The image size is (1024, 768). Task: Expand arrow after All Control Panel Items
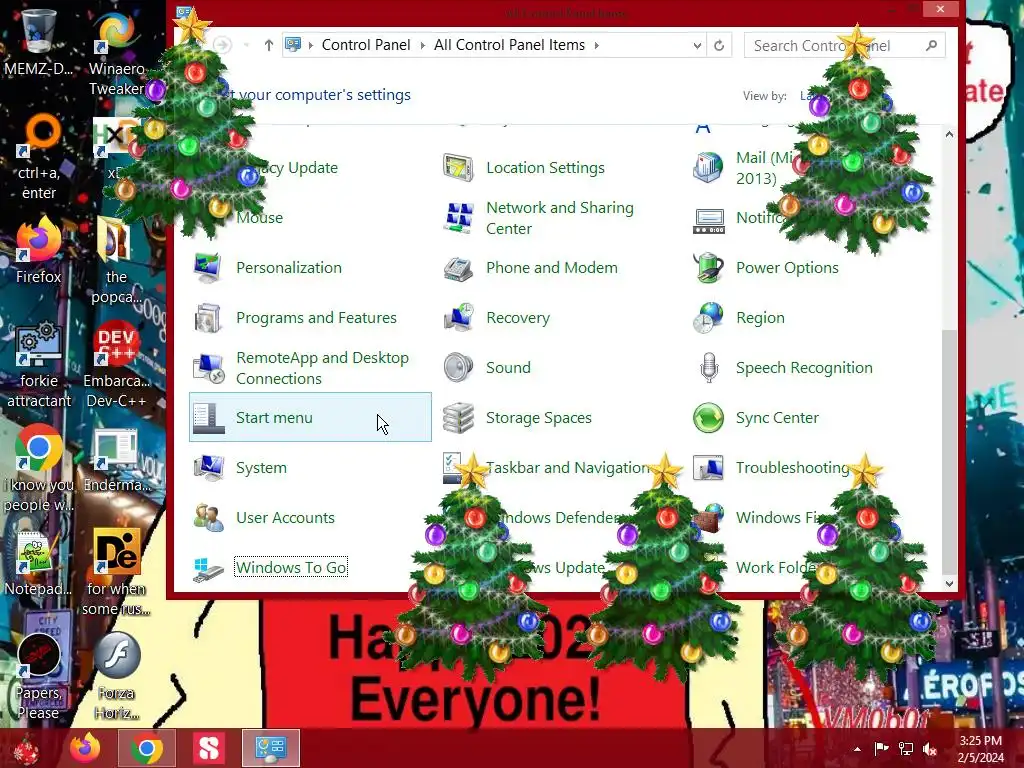tap(596, 45)
